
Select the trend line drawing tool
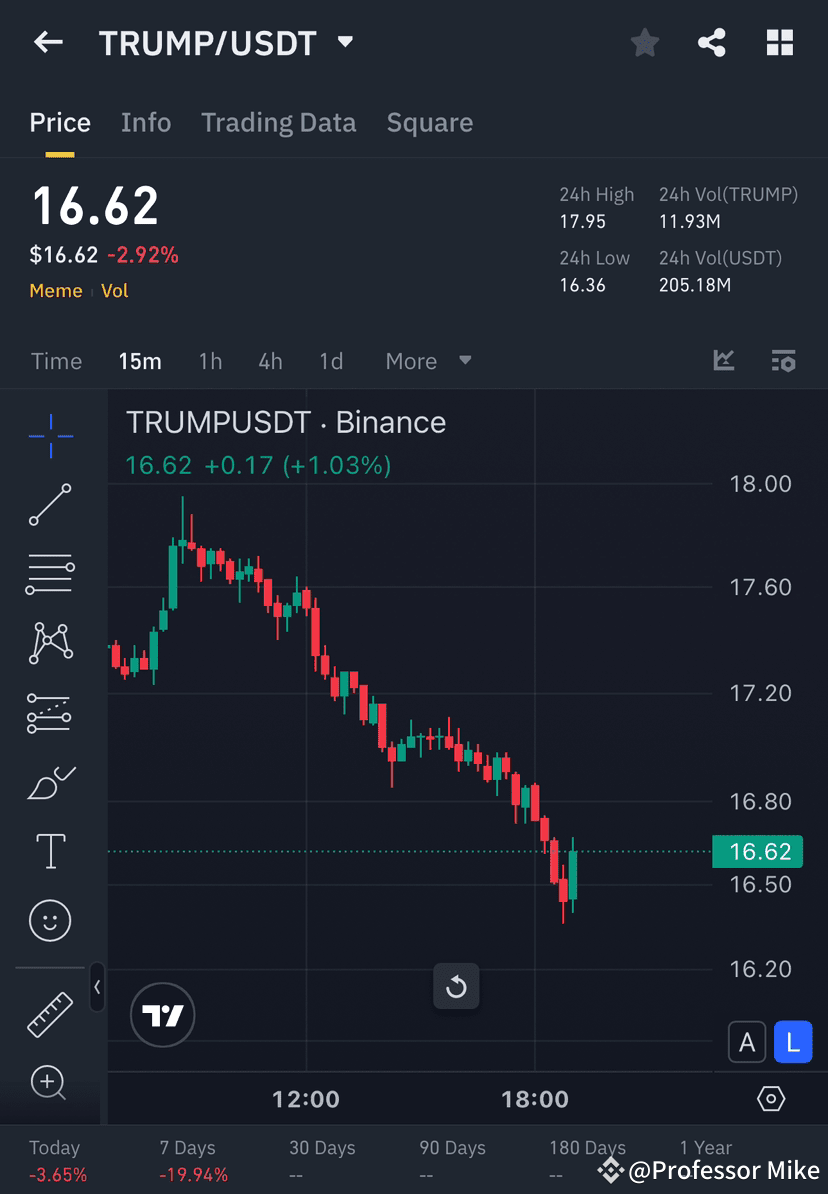tap(50, 505)
